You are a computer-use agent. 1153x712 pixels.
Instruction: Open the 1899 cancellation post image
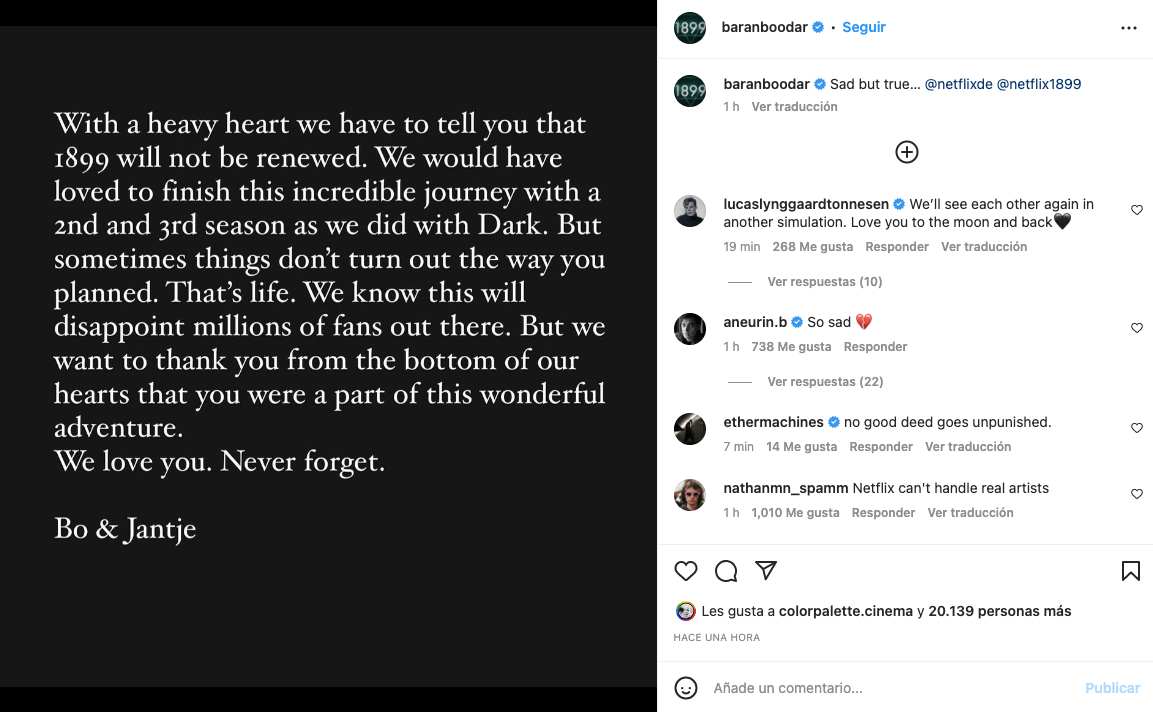point(328,356)
